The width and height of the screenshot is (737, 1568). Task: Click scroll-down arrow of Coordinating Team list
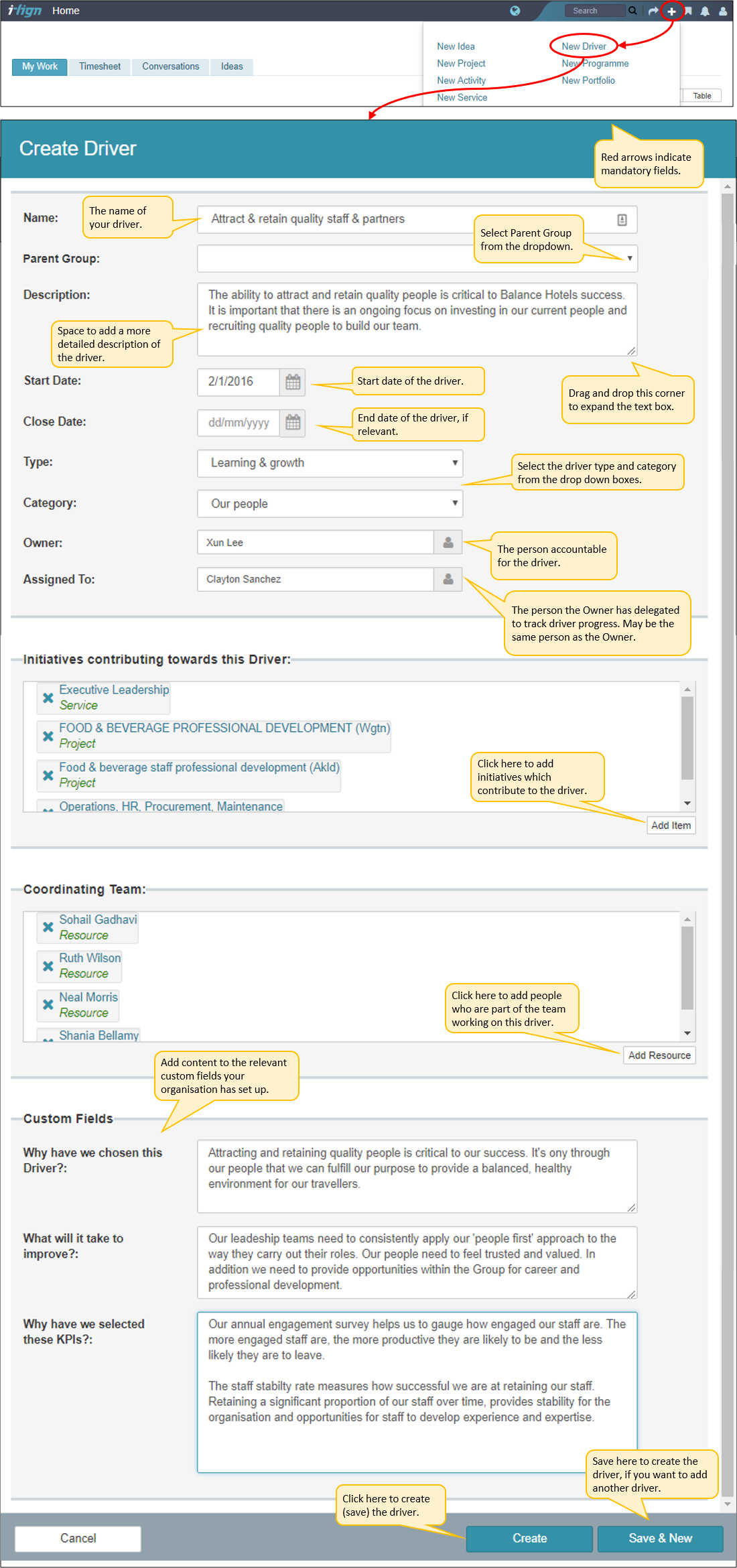(x=687, y=1033)
